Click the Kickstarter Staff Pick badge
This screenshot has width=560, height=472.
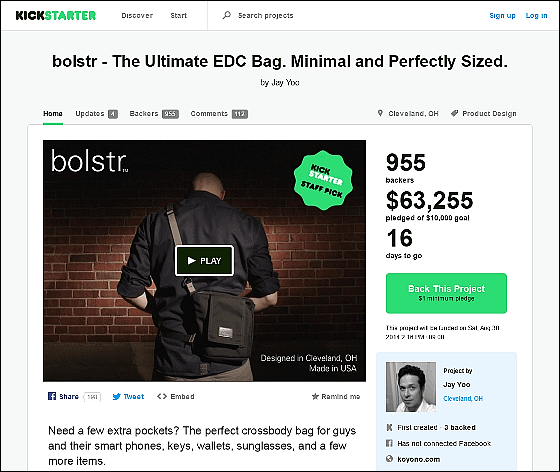click(x=323, y=180)
